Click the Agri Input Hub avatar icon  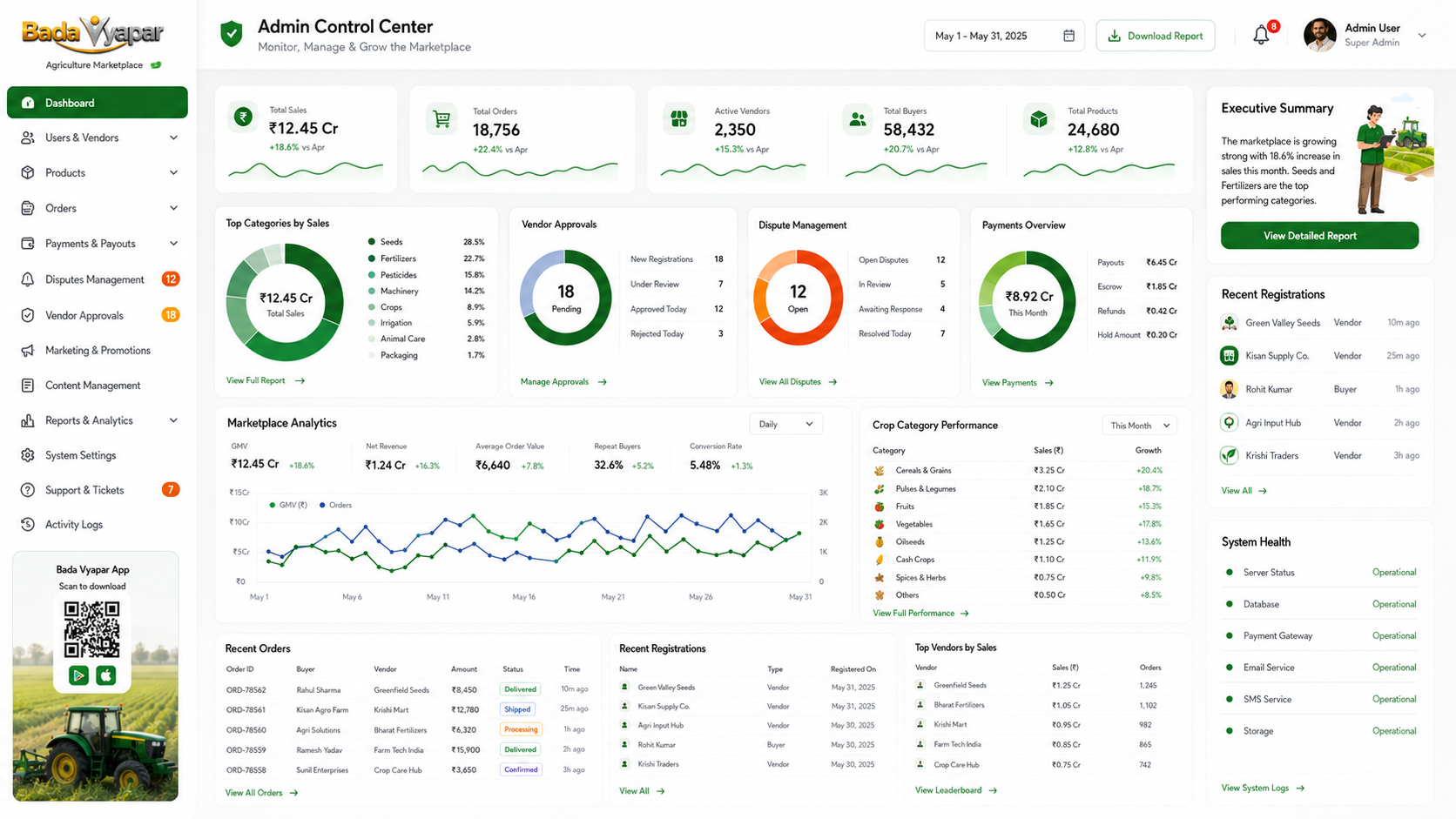(x=1229, y=422)
